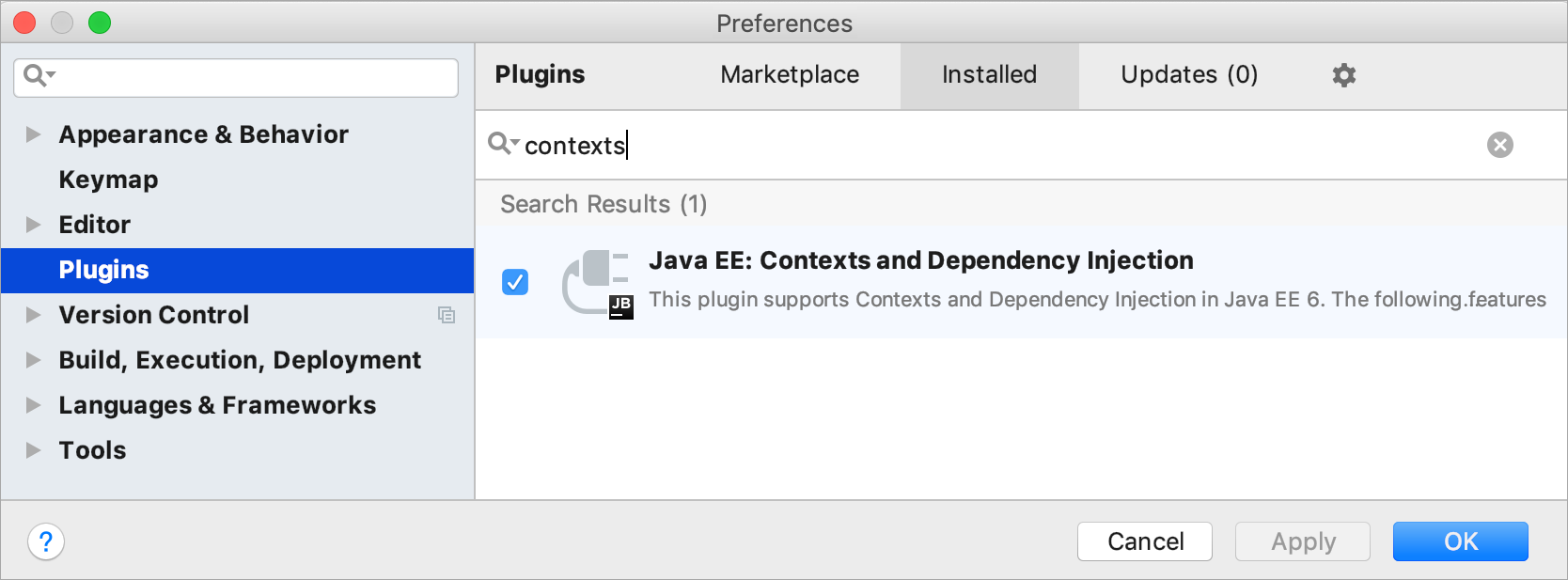Open the Updates (0) tab
The height and width of the screenshot is (580, 1568).
click(1188, 75)
